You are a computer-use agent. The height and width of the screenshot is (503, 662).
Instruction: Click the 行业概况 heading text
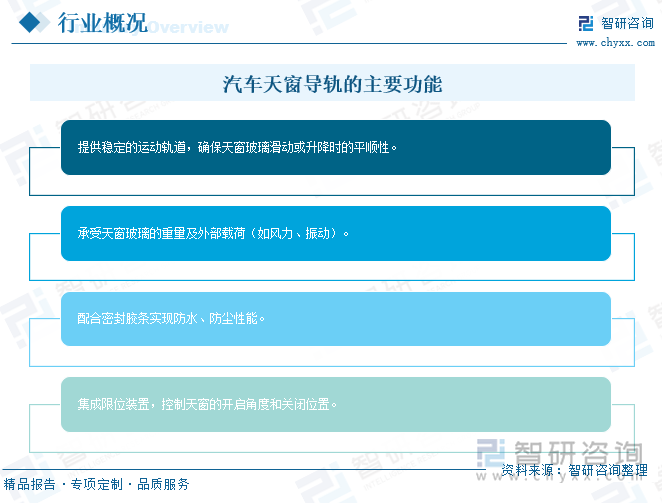click(103, 22)
